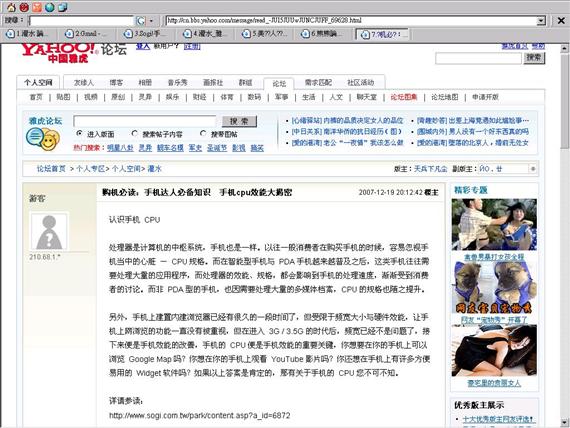Open the woman in black dress thumbnail

click(x=494, y=351)
